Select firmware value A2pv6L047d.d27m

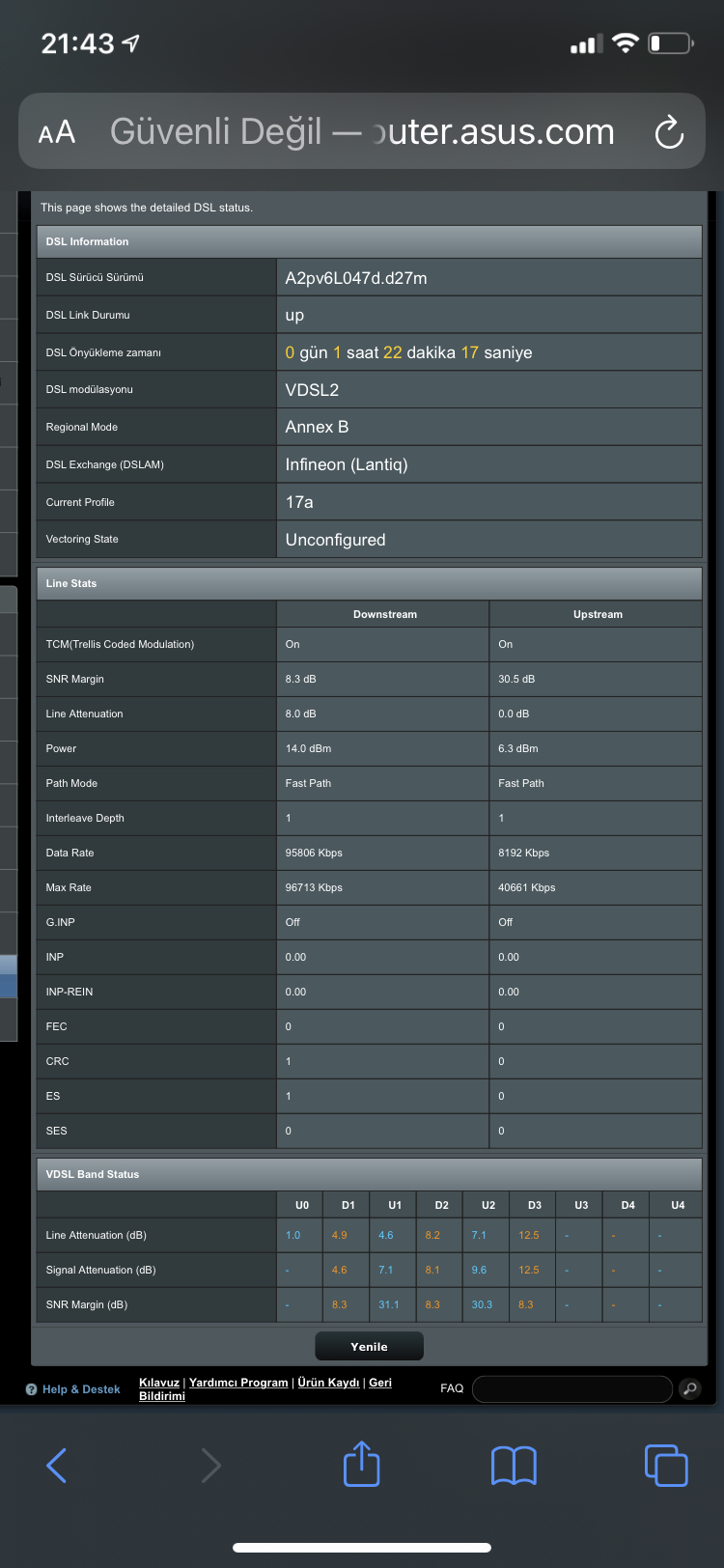[356, 278]
